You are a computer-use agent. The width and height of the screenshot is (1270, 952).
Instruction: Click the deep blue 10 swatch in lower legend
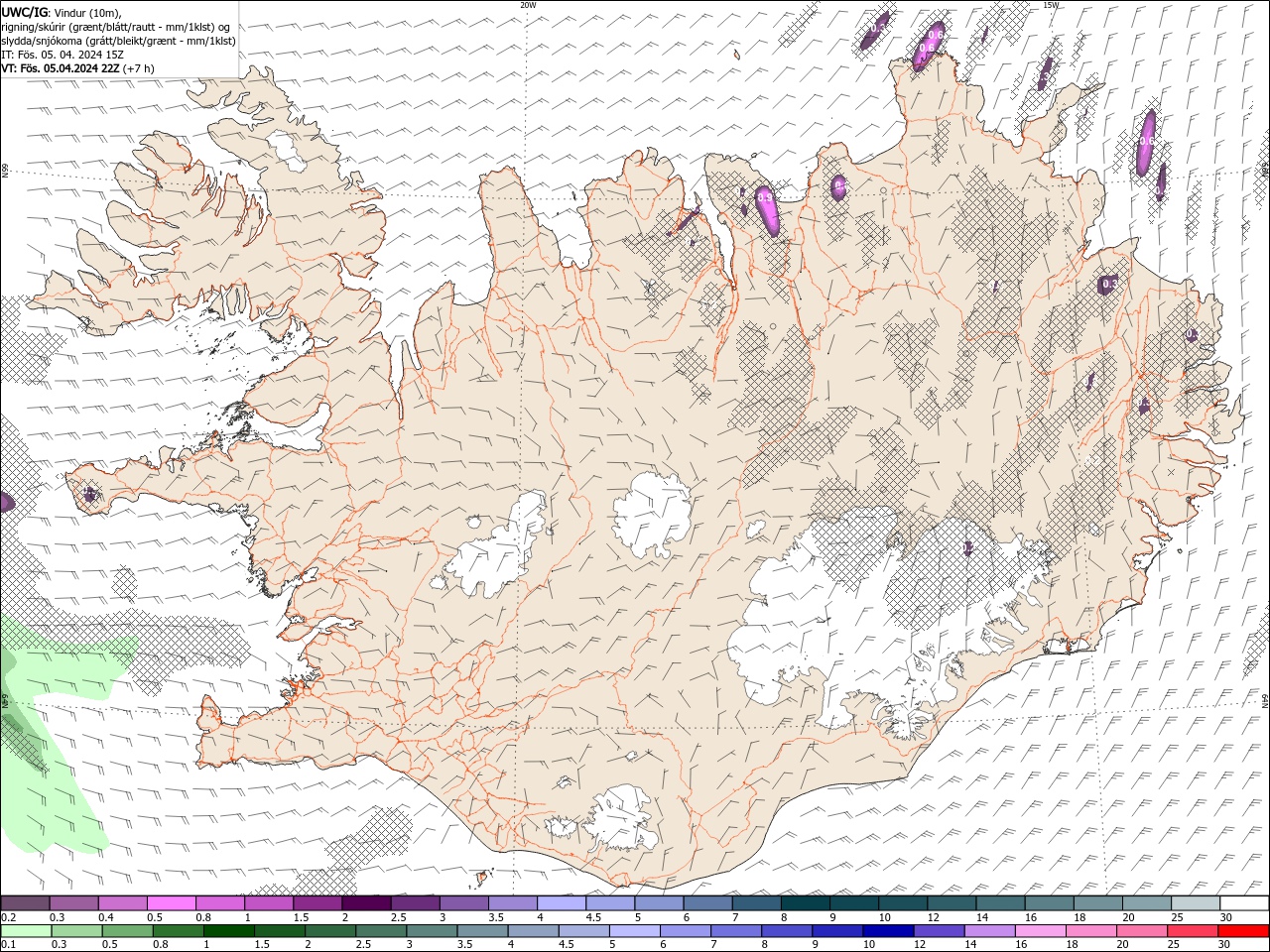click(887, 931)
